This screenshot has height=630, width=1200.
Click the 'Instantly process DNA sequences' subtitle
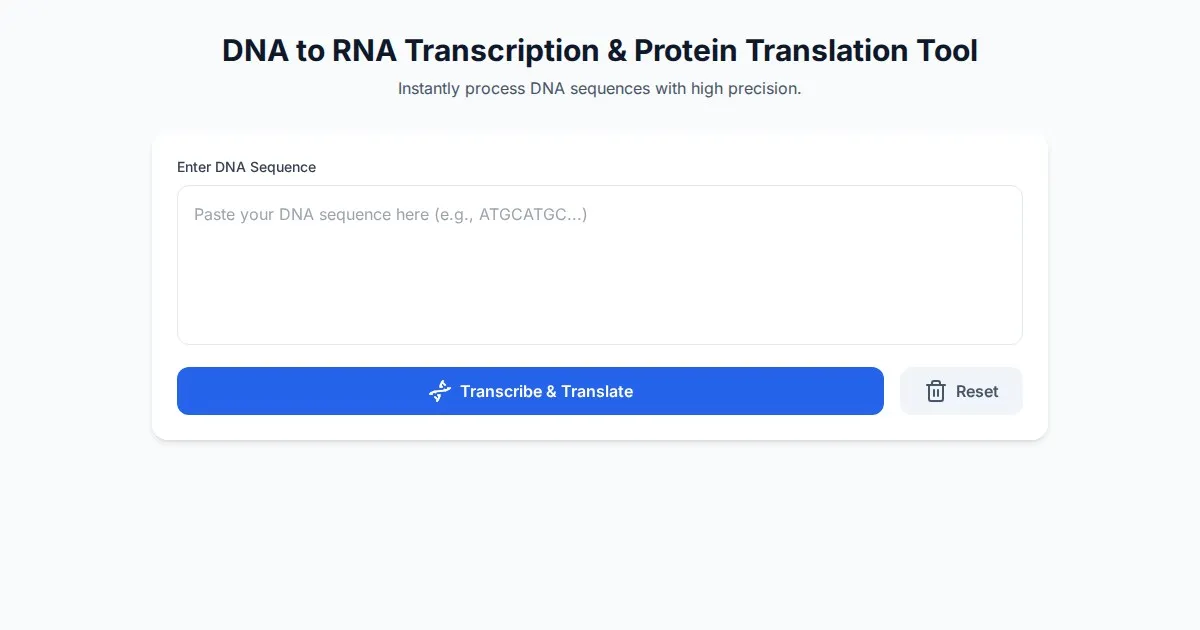coord(600,88)
